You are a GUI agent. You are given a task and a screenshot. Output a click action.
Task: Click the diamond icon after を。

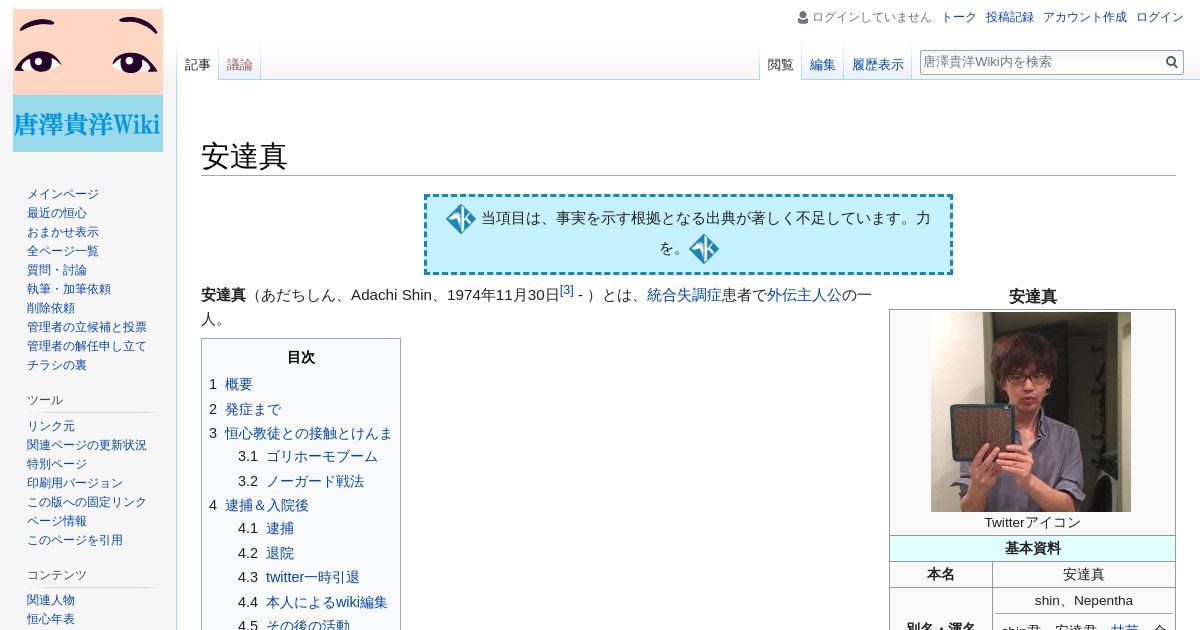coord(704,249)
